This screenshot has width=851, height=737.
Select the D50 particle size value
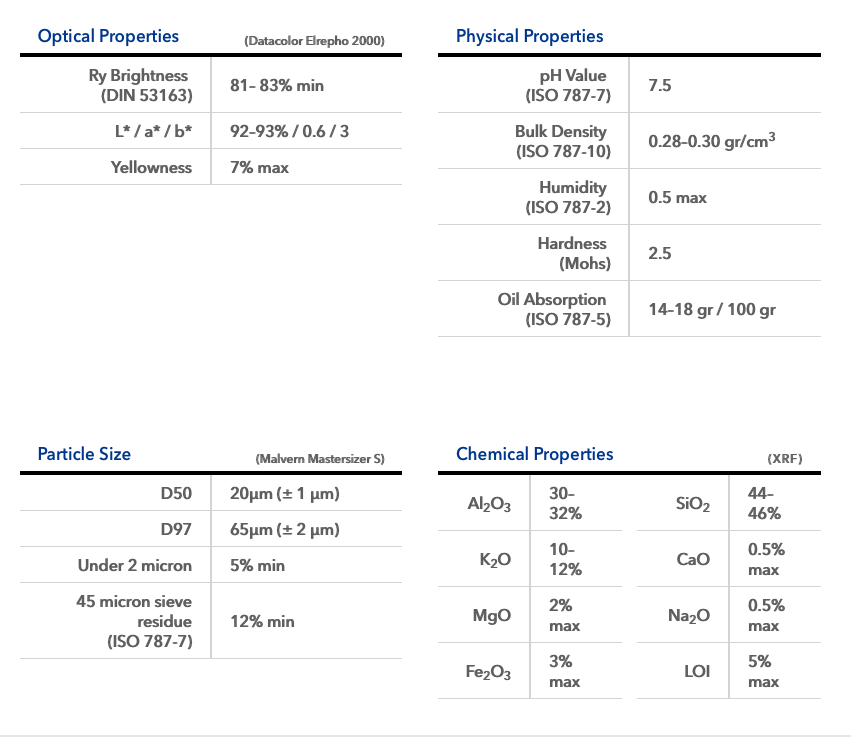285,494
